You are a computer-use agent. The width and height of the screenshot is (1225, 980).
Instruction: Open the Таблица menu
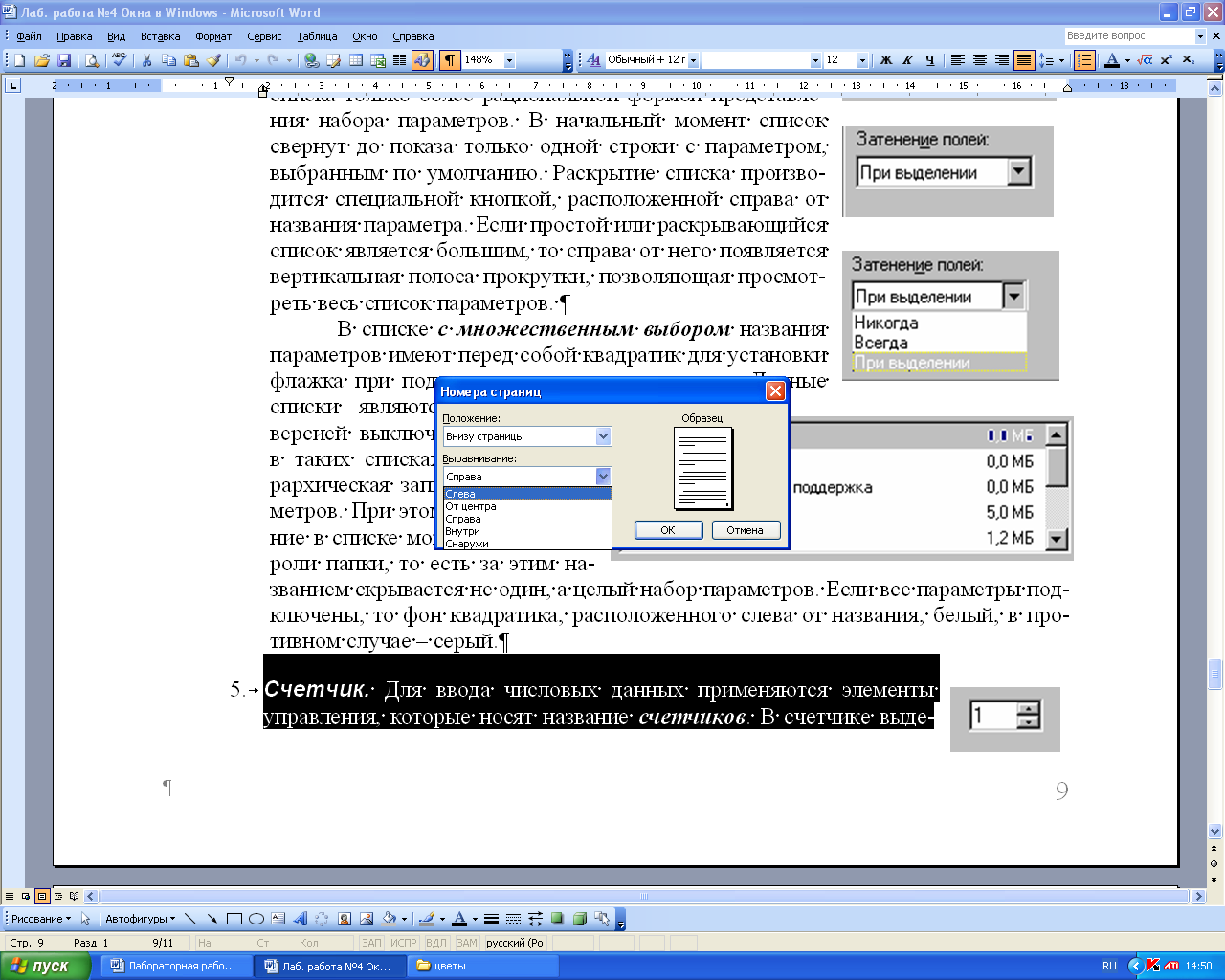(x=317, y=36)
